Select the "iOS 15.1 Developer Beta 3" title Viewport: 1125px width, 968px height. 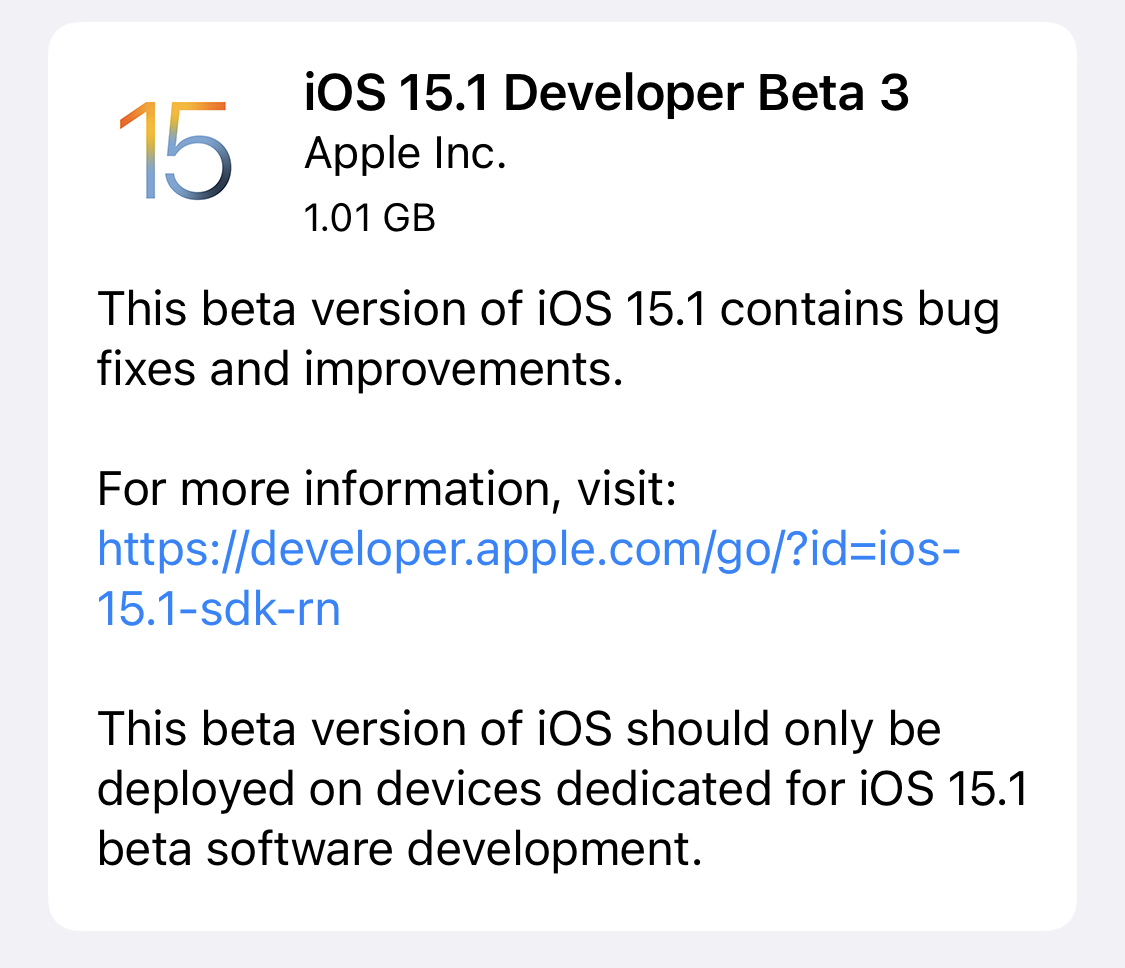tap(607, 95)
